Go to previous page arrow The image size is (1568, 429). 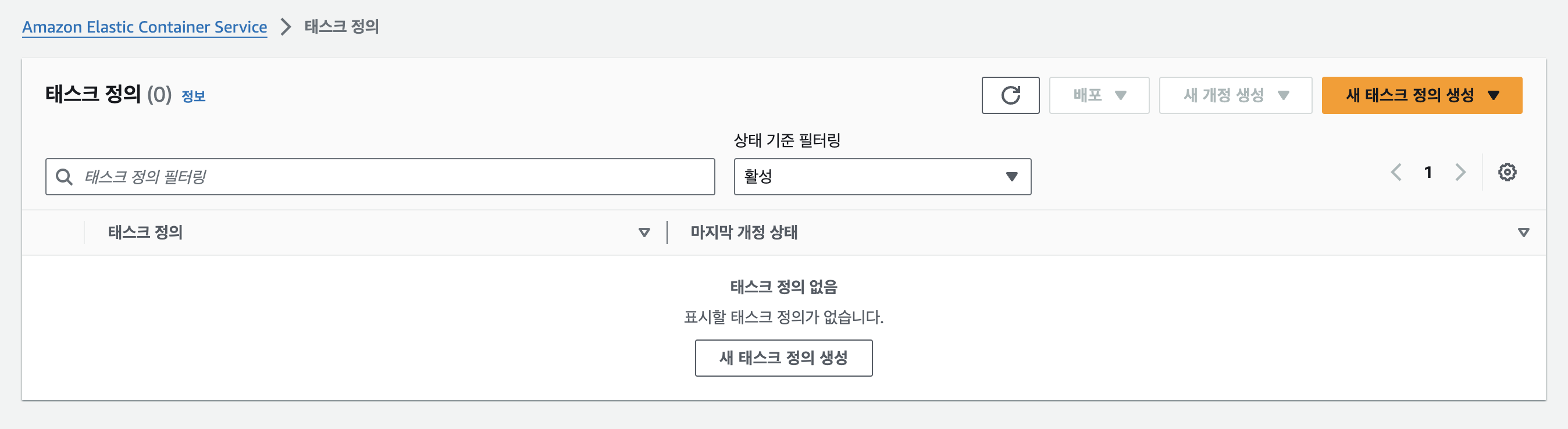[x=1396, y=172]
